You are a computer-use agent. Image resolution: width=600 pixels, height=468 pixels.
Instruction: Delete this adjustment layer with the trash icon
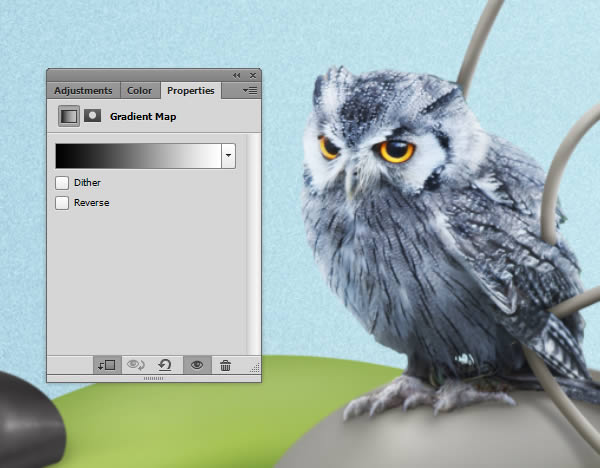point(225,365)
